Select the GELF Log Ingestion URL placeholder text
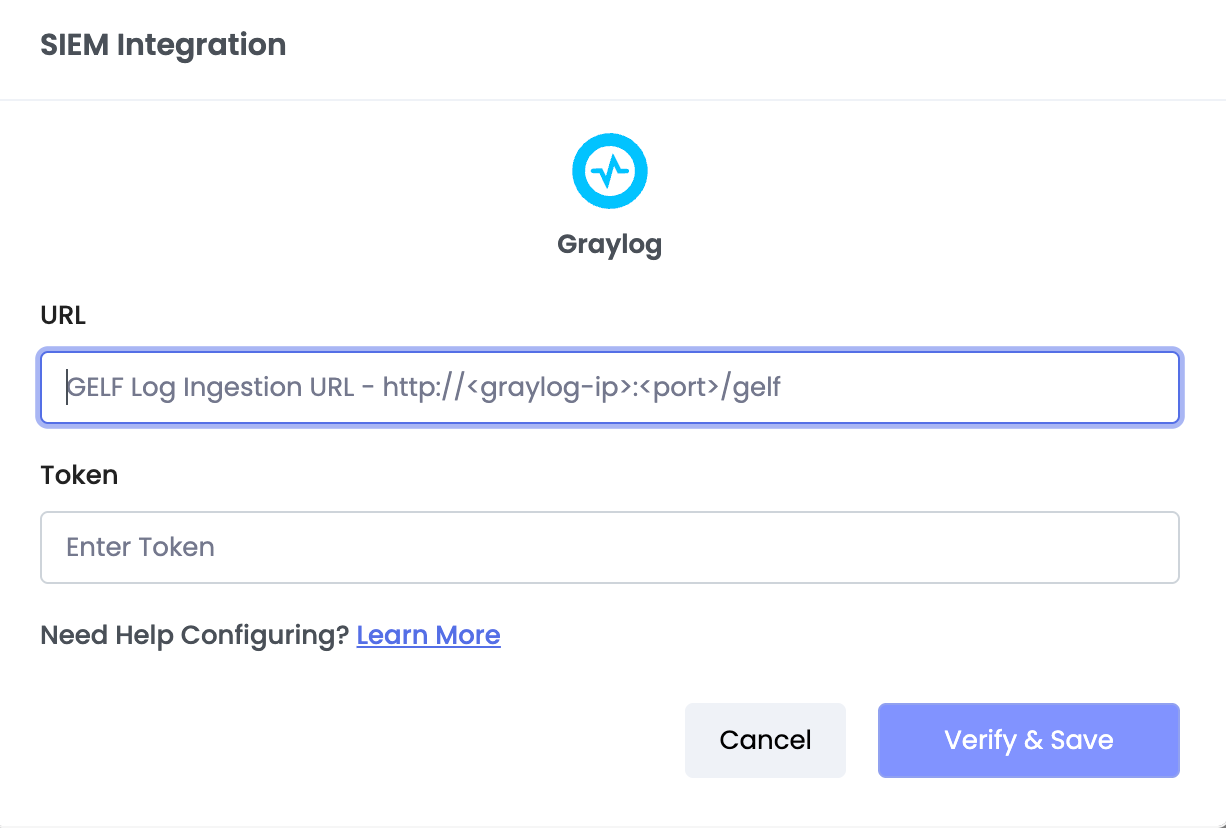1226x828 pixels. 423,387
